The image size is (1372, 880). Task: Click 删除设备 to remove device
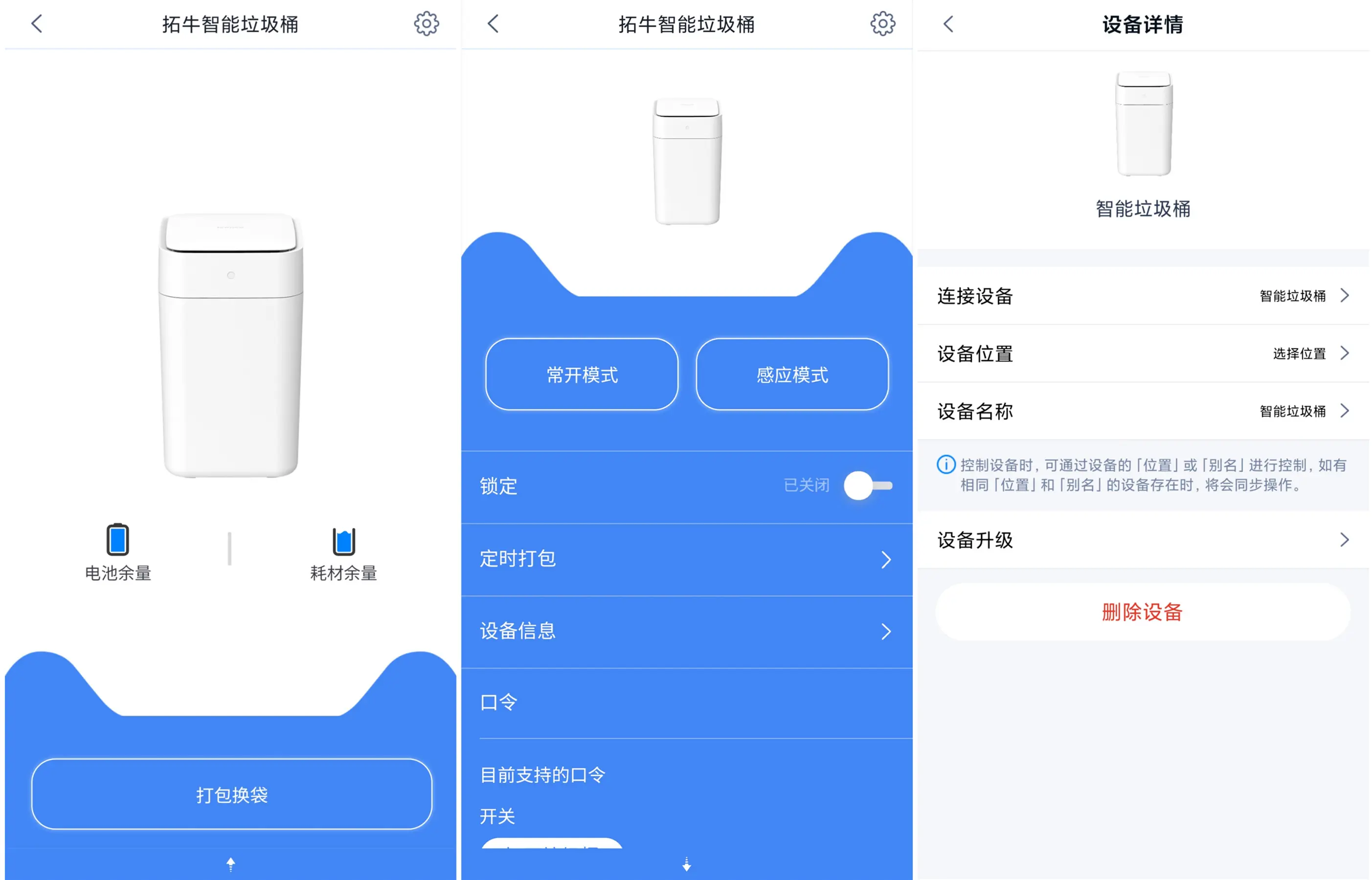[x=1143, y=613]
